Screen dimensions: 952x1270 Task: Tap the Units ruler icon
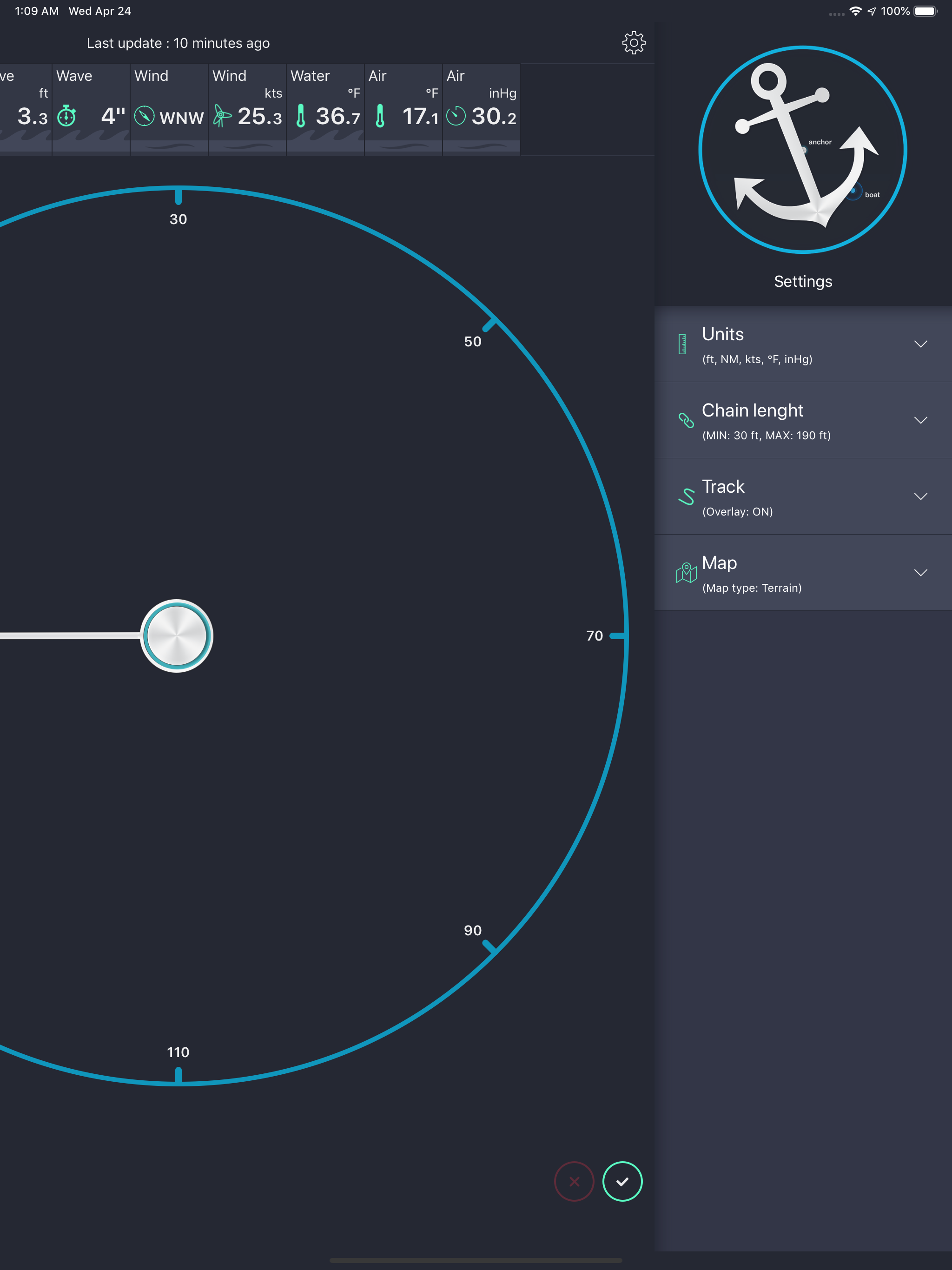coord(682,344)
